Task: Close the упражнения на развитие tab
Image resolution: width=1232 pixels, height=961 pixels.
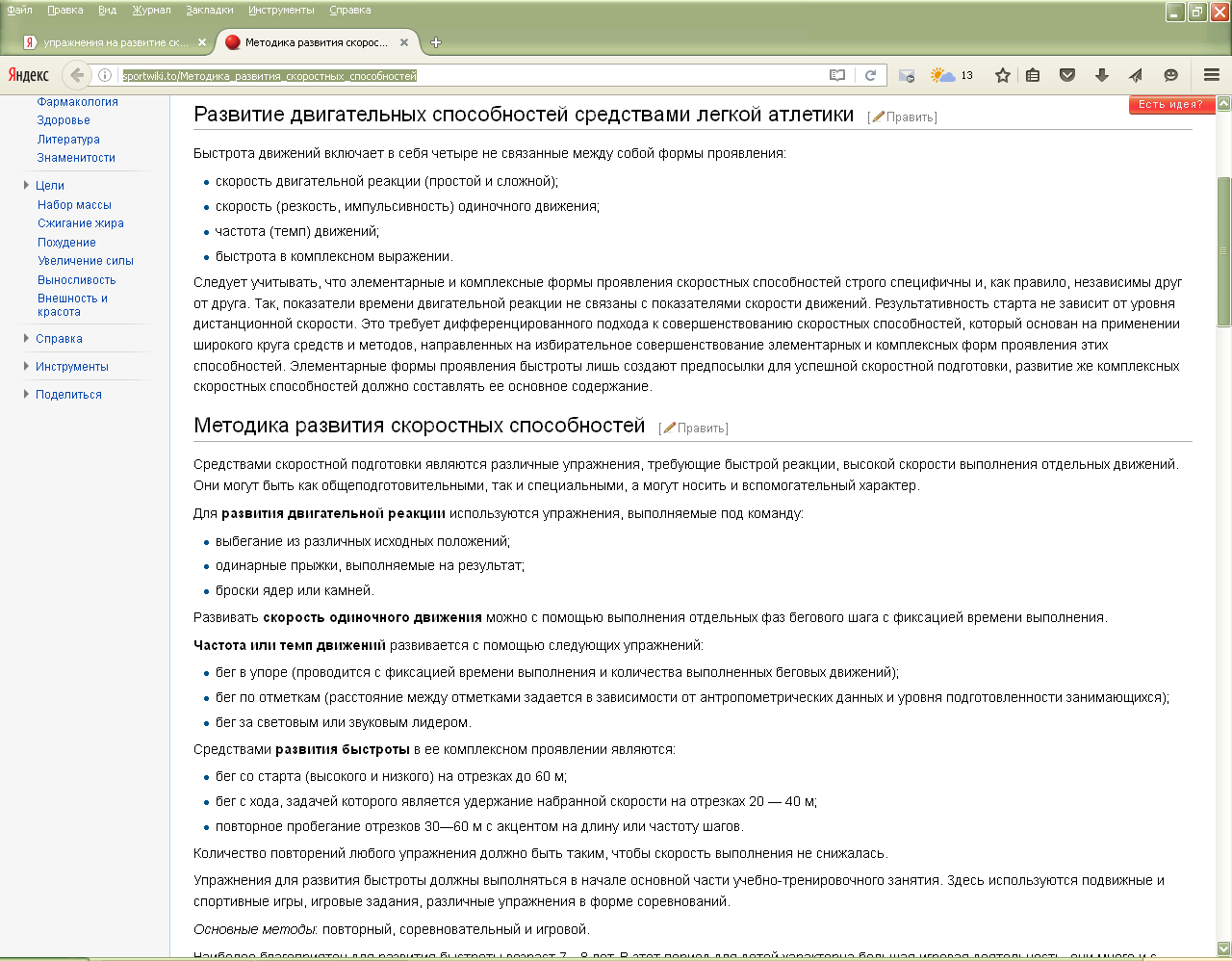Action: pos(202,42)
